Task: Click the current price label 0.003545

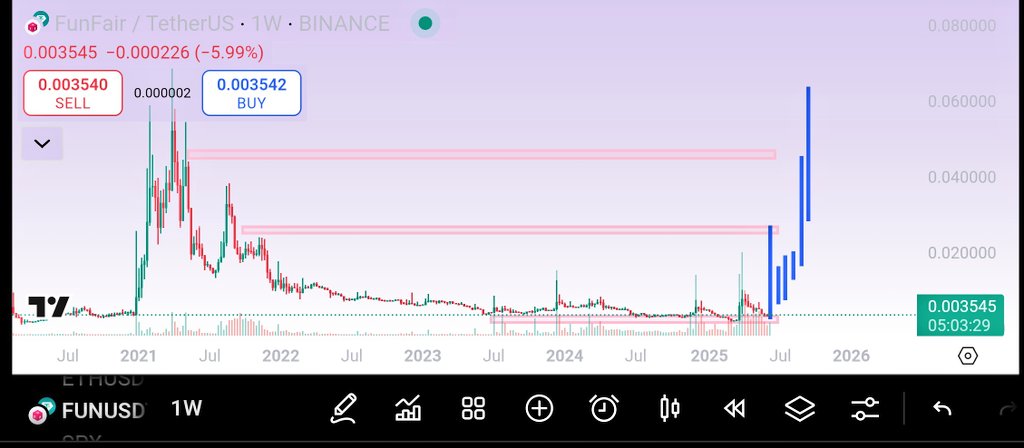Action: pyautogui.click(x=960, y=315)
